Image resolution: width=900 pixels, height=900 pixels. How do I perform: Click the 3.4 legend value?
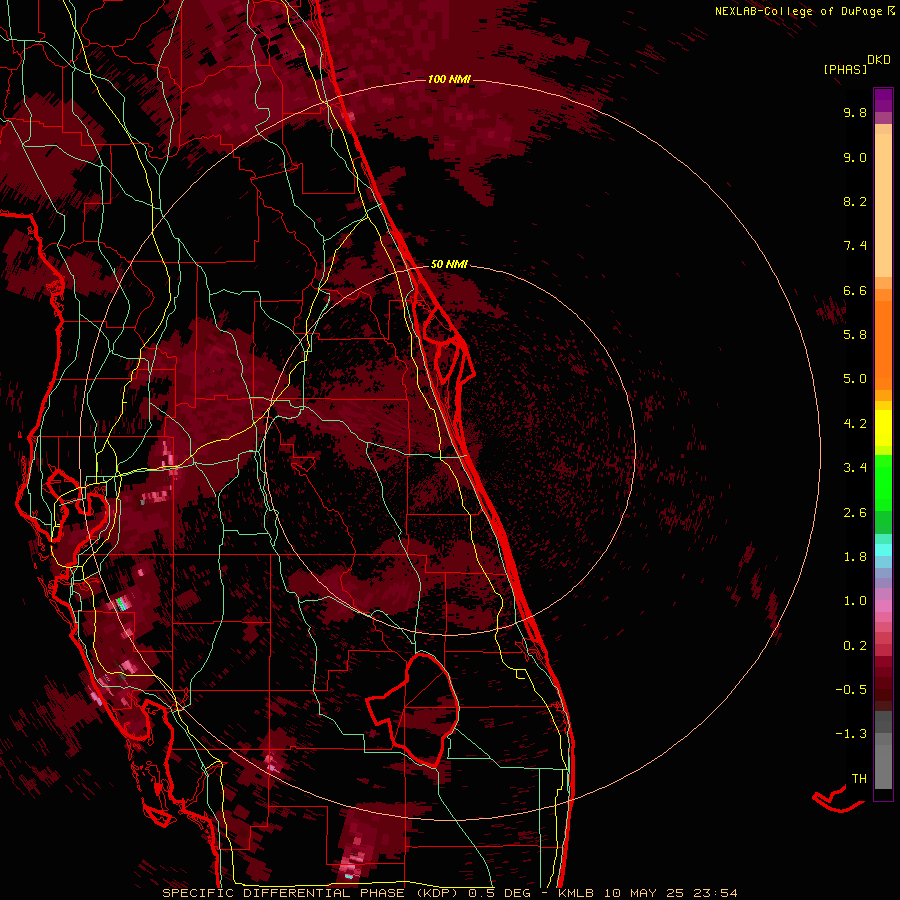(855, 468)
